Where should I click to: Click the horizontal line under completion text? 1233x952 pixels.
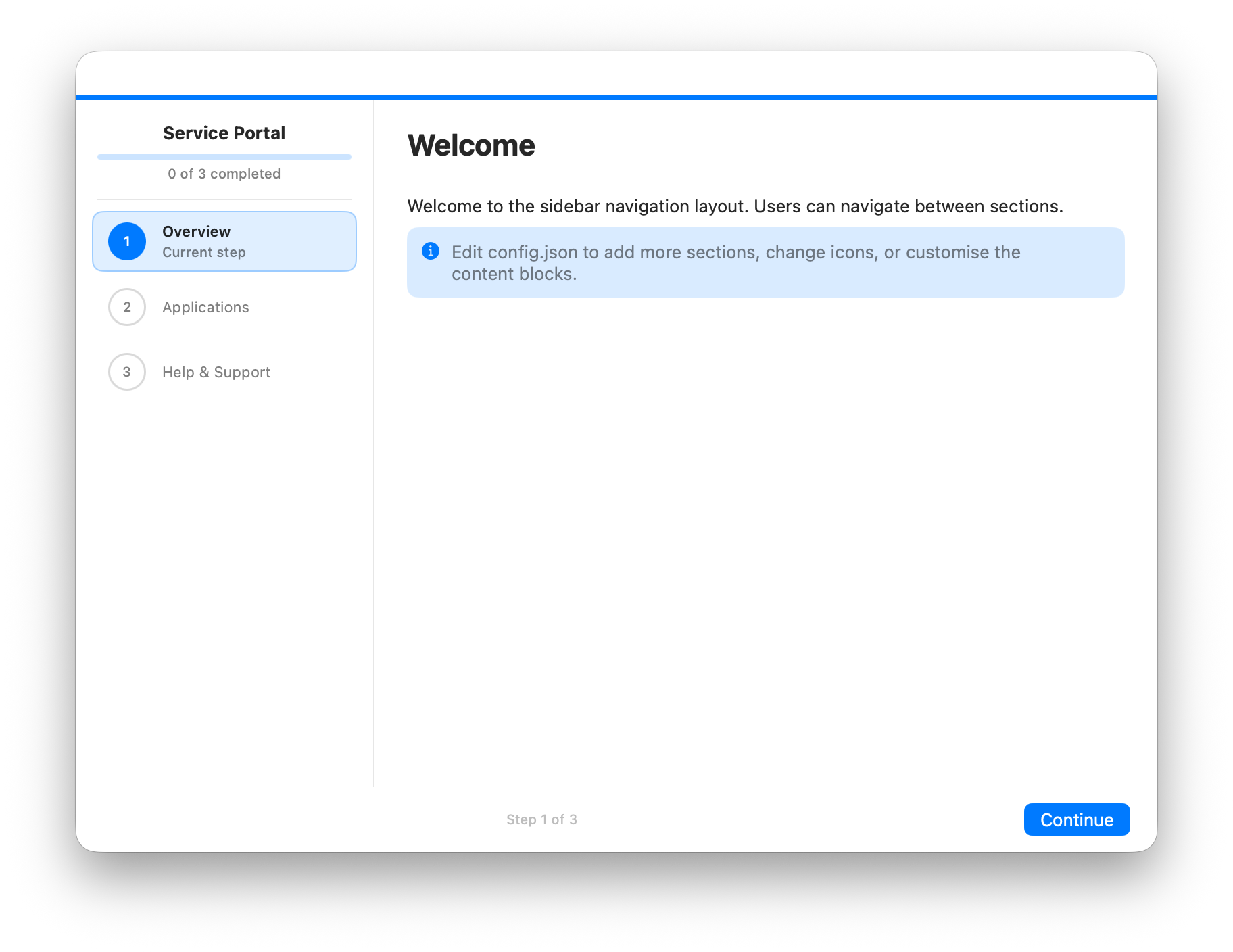click(x=224, y=199)
